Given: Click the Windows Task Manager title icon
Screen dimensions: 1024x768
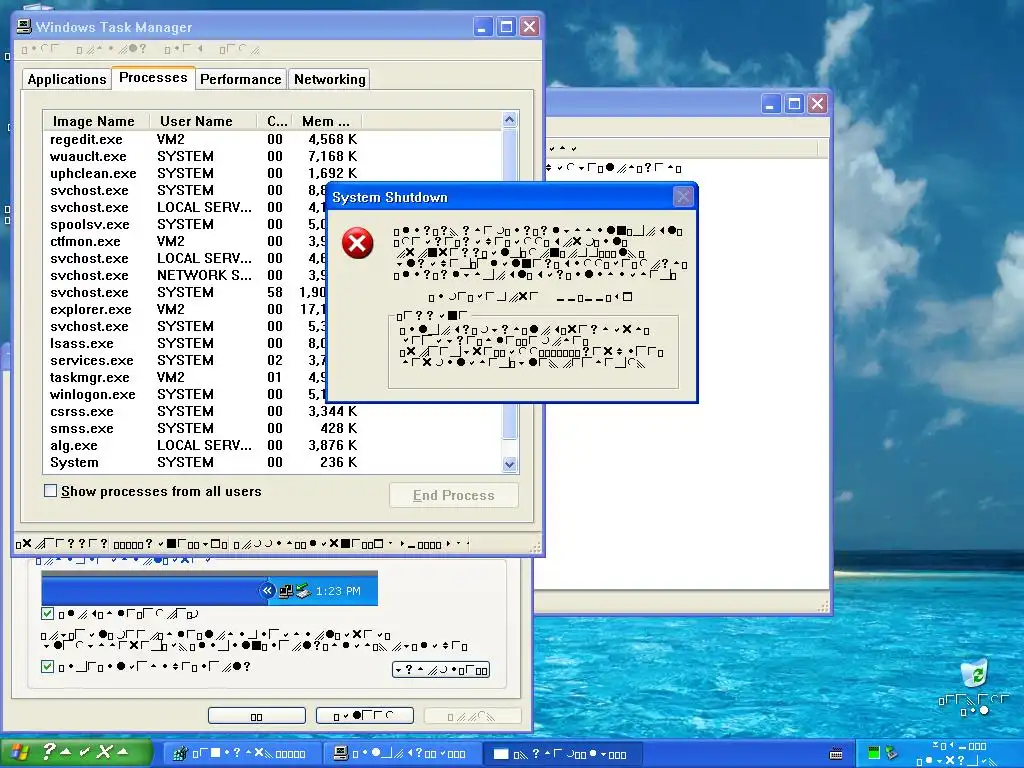Looking at the screenshot, I should tap(24, 27).
